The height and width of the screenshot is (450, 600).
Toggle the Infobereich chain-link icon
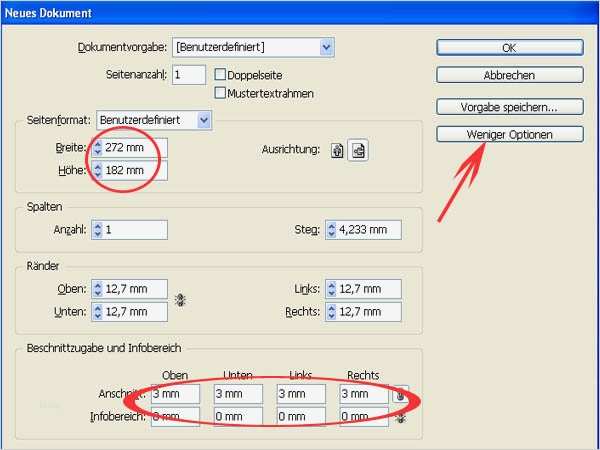pos(401,417)
